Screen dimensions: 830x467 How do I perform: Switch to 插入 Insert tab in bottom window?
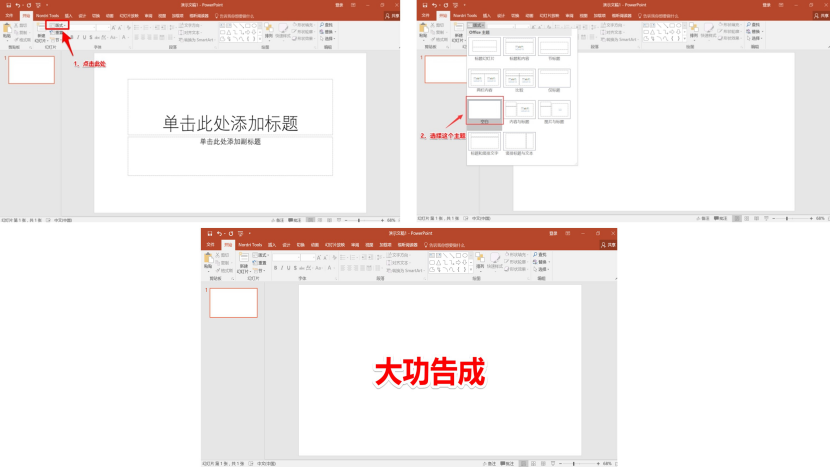[x=271, y=244]
